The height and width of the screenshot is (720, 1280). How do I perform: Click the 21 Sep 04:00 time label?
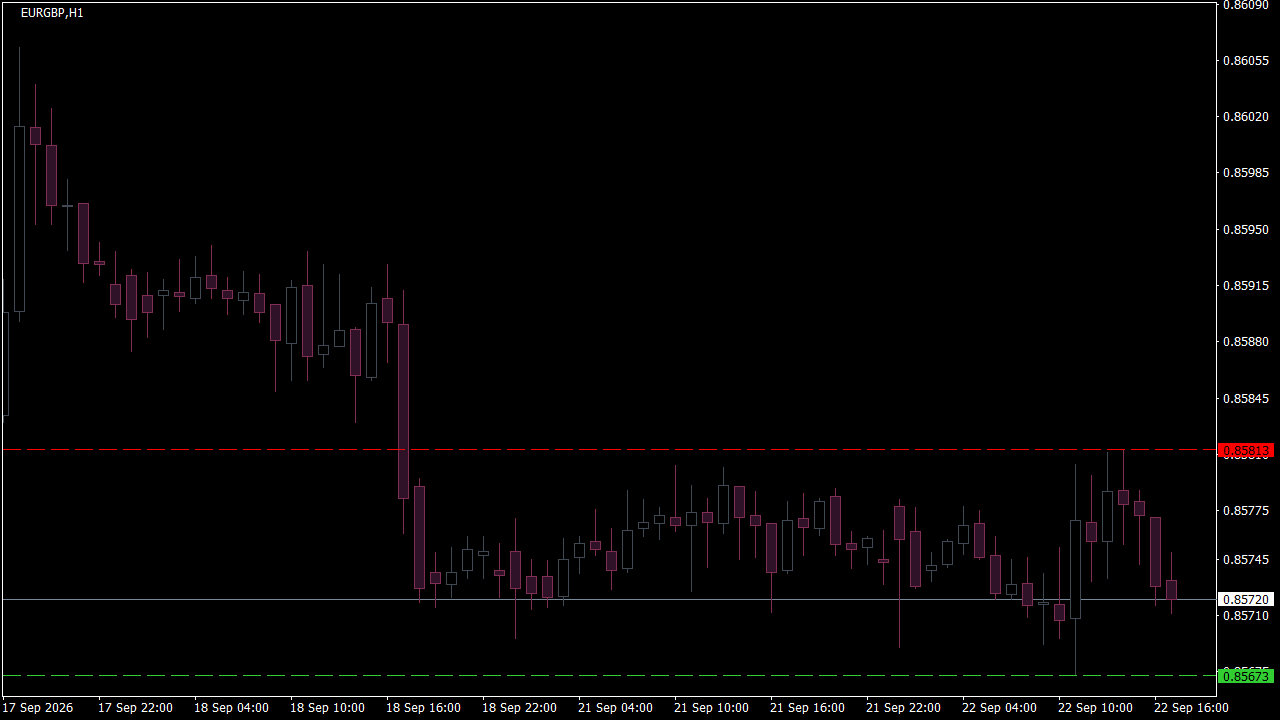pos(615,708)
